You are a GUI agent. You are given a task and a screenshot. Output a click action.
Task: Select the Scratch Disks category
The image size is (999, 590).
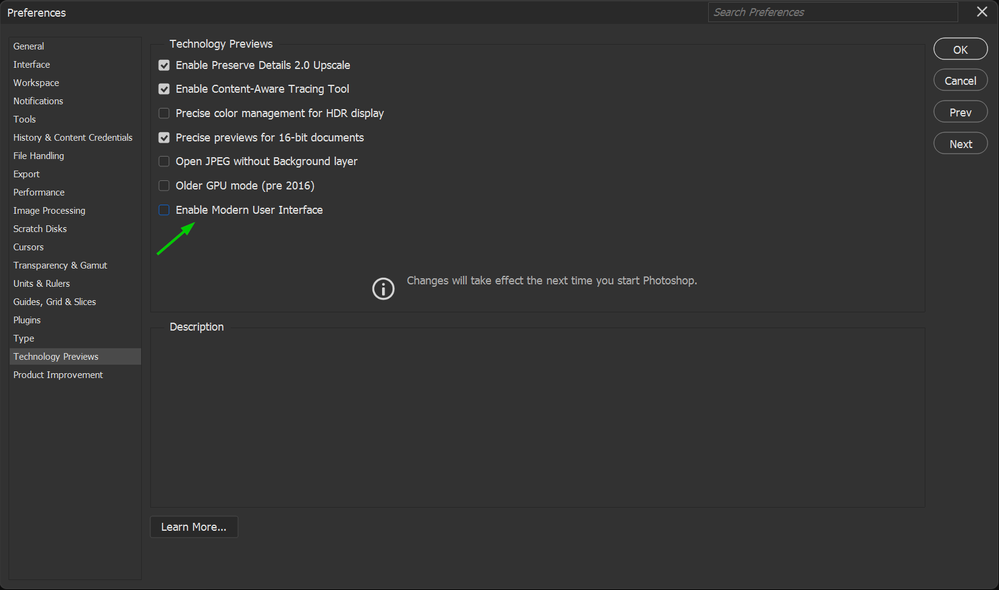click(42, 229)
